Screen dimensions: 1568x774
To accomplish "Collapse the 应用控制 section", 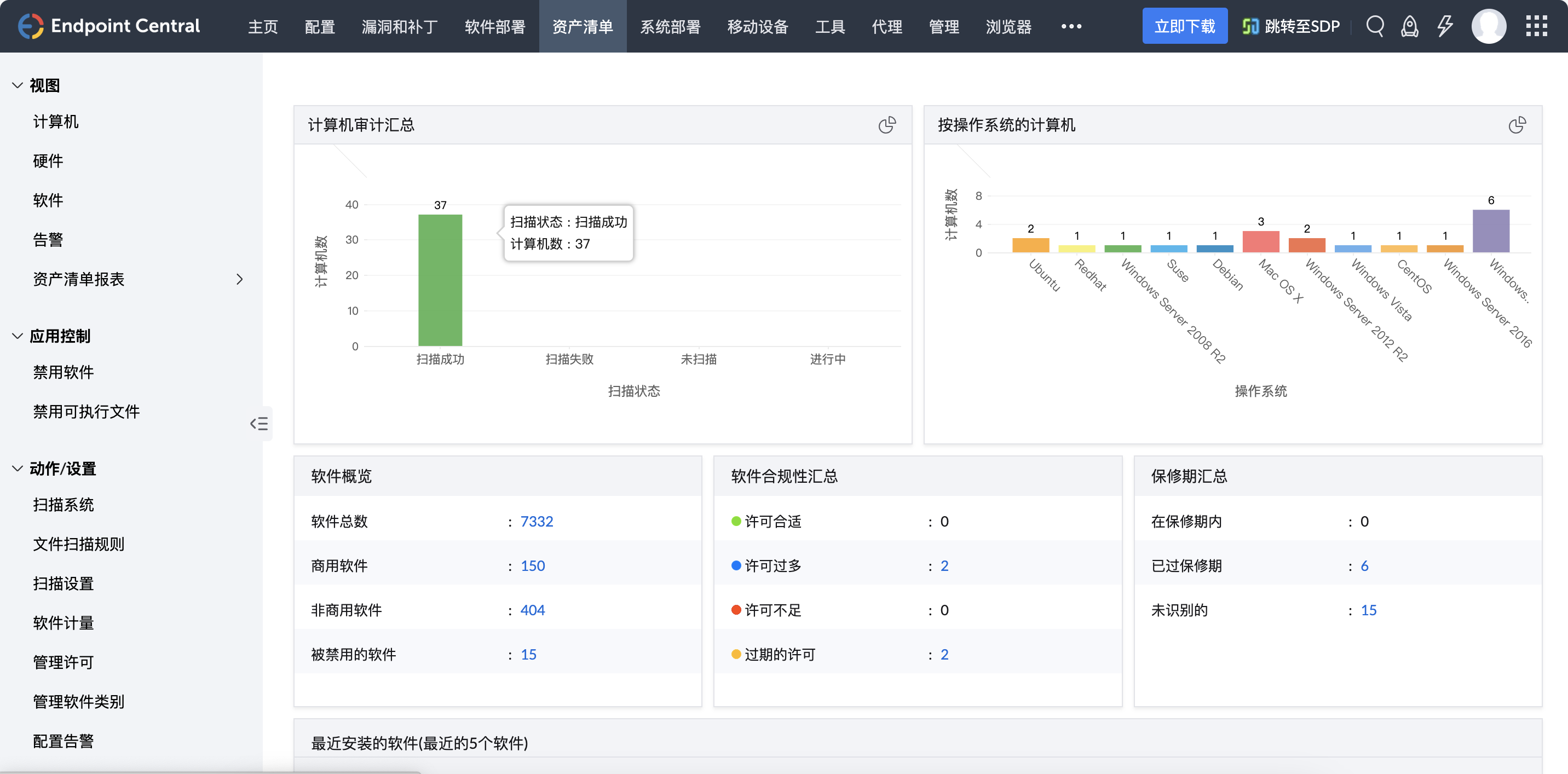I will click(17, 336).
